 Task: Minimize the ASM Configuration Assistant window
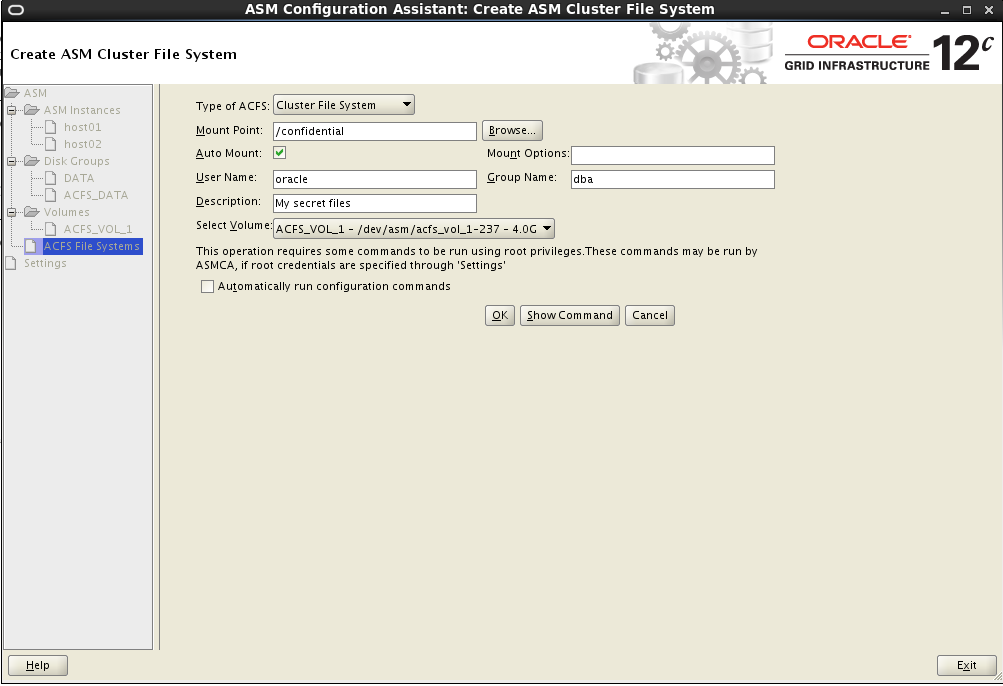pos(945,10)
